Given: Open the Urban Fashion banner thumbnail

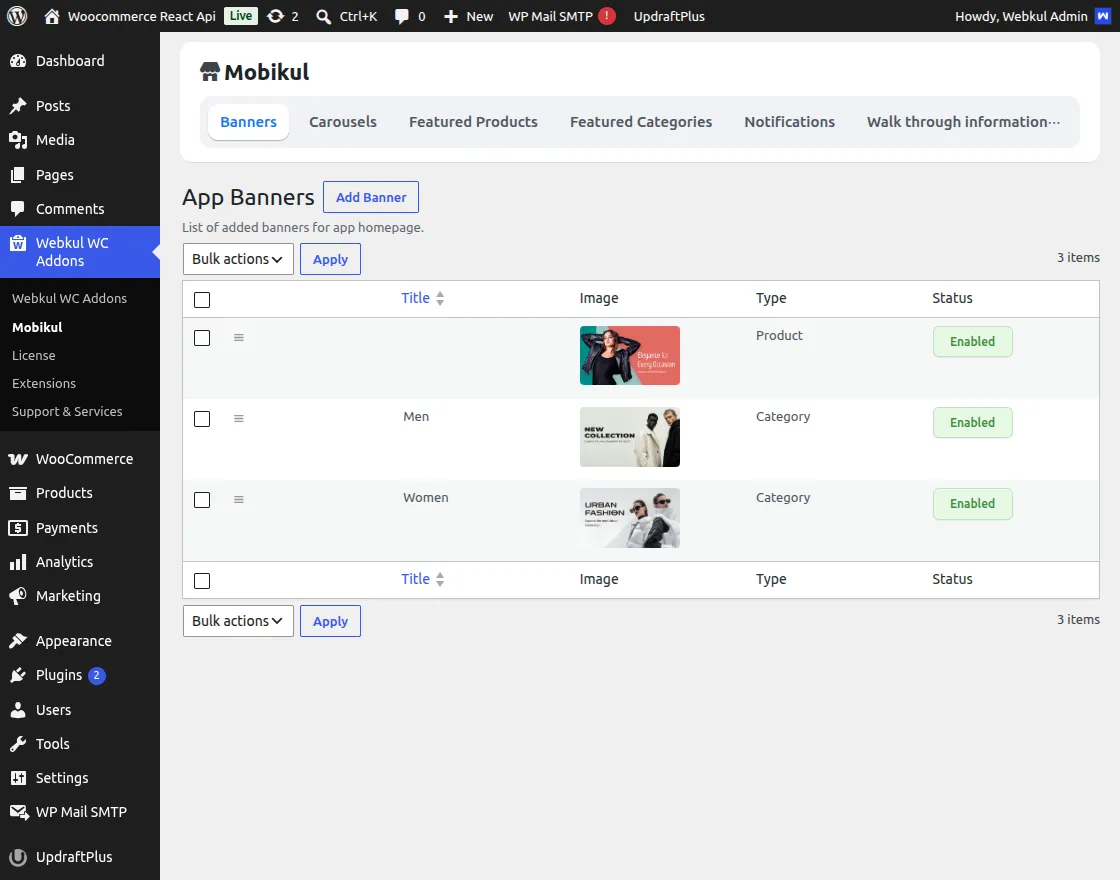Looking at the screenshot, I should click(x=629, y=518).
